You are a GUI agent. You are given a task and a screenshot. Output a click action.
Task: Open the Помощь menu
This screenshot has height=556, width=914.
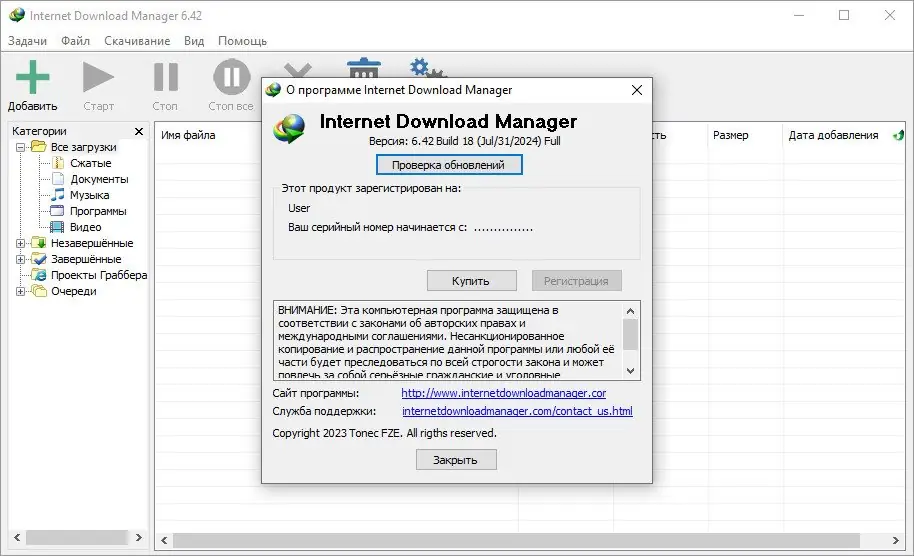tap(242, 41)
